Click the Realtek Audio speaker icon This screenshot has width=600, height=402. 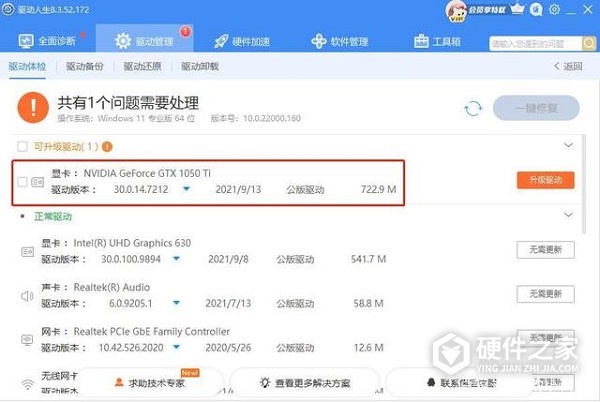coord(27,296)
